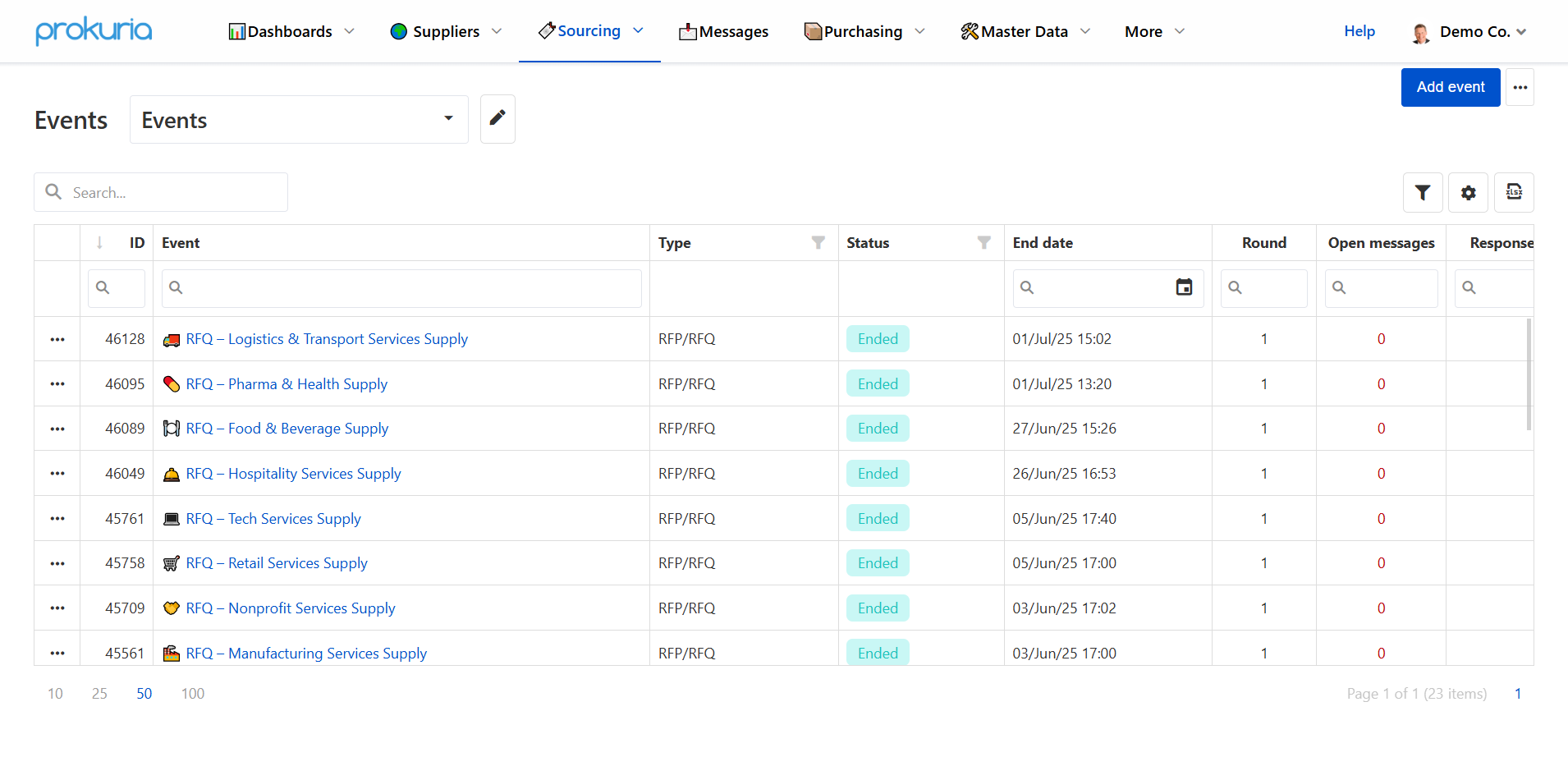
Task: Sort by the ID column header
Action: (136, 243)
